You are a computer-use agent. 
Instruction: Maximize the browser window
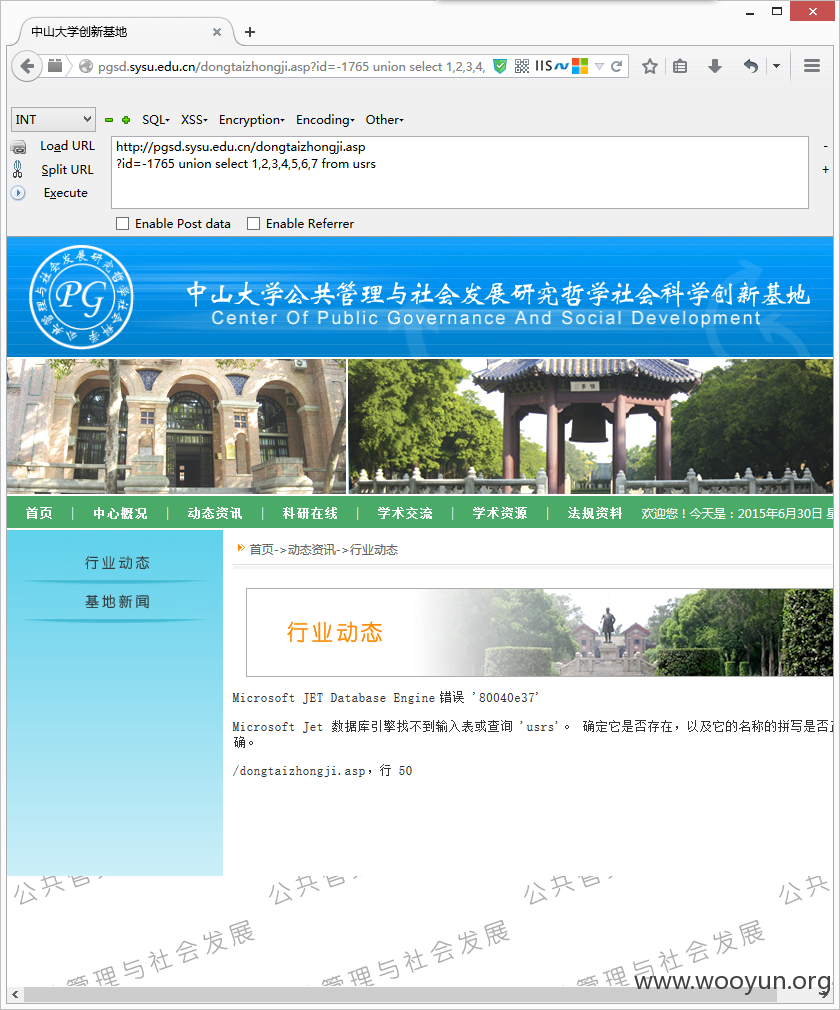pos(777,12)
